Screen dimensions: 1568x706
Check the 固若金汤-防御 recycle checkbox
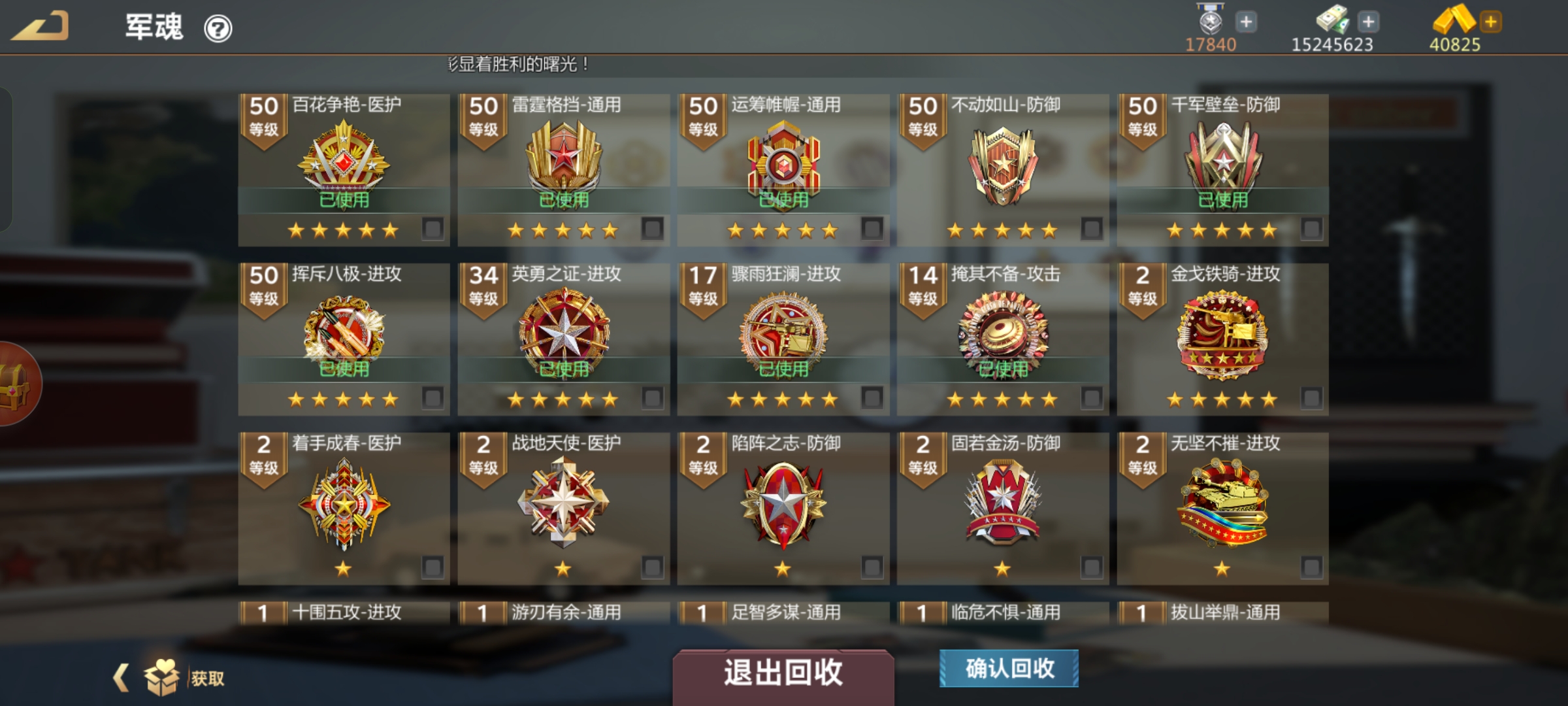[x=1091, y=567]
